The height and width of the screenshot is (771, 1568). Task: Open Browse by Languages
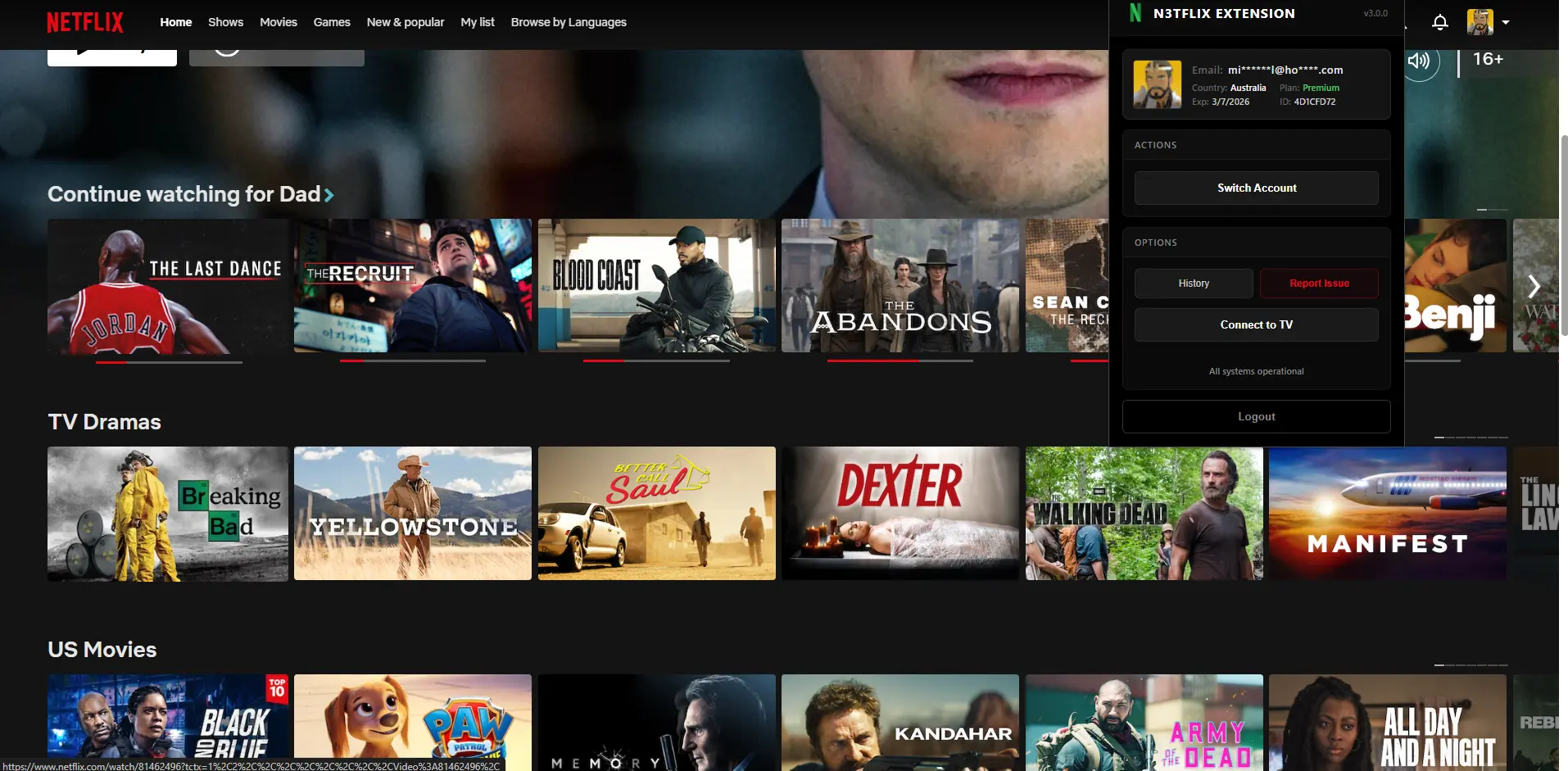pyautogui.click(x=569, y=22)
